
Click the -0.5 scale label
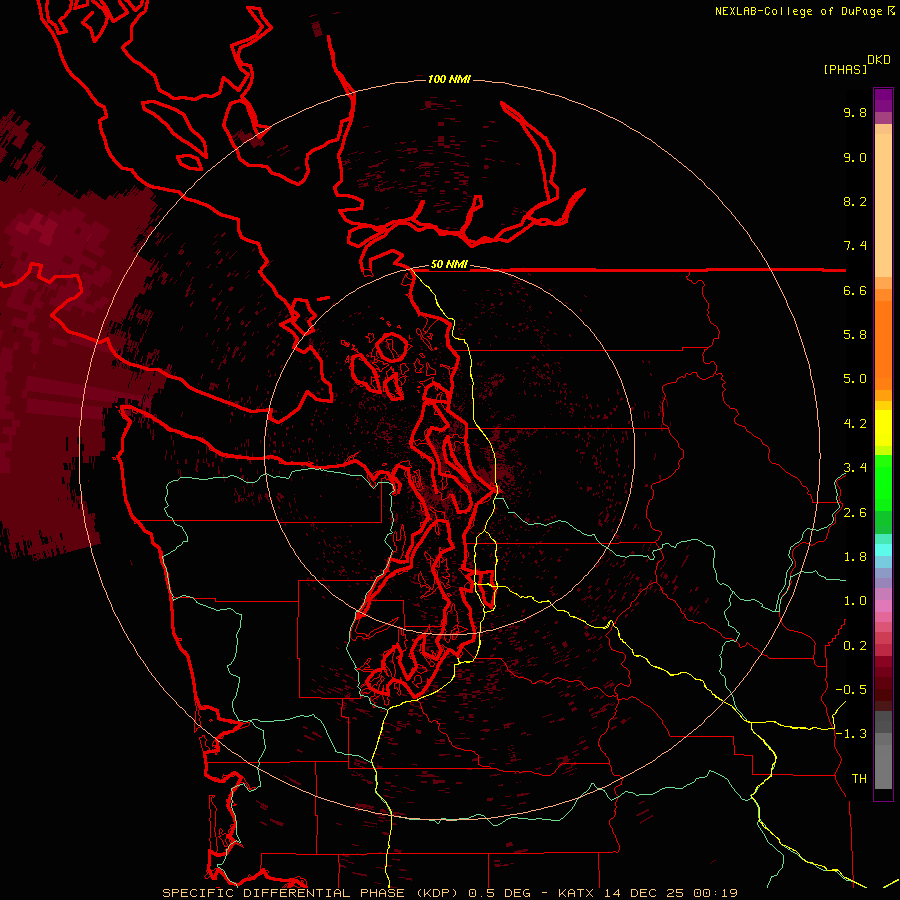pos(851,690)
